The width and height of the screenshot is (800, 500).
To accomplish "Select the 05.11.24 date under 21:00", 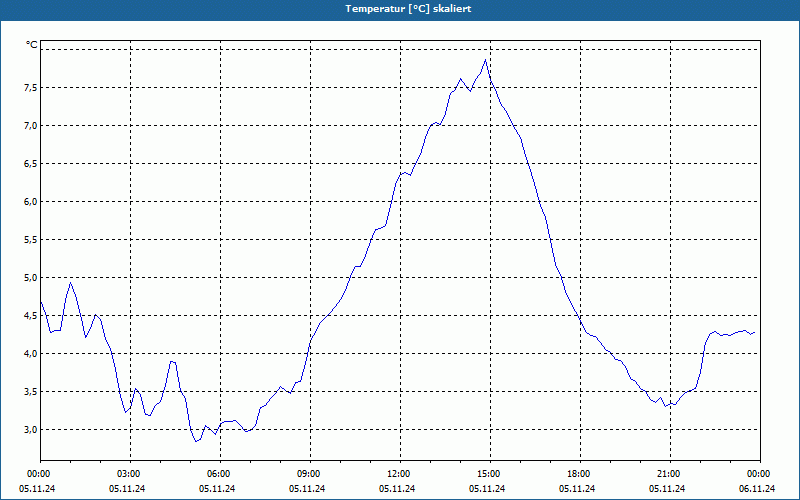I will (x=667, y=489).
